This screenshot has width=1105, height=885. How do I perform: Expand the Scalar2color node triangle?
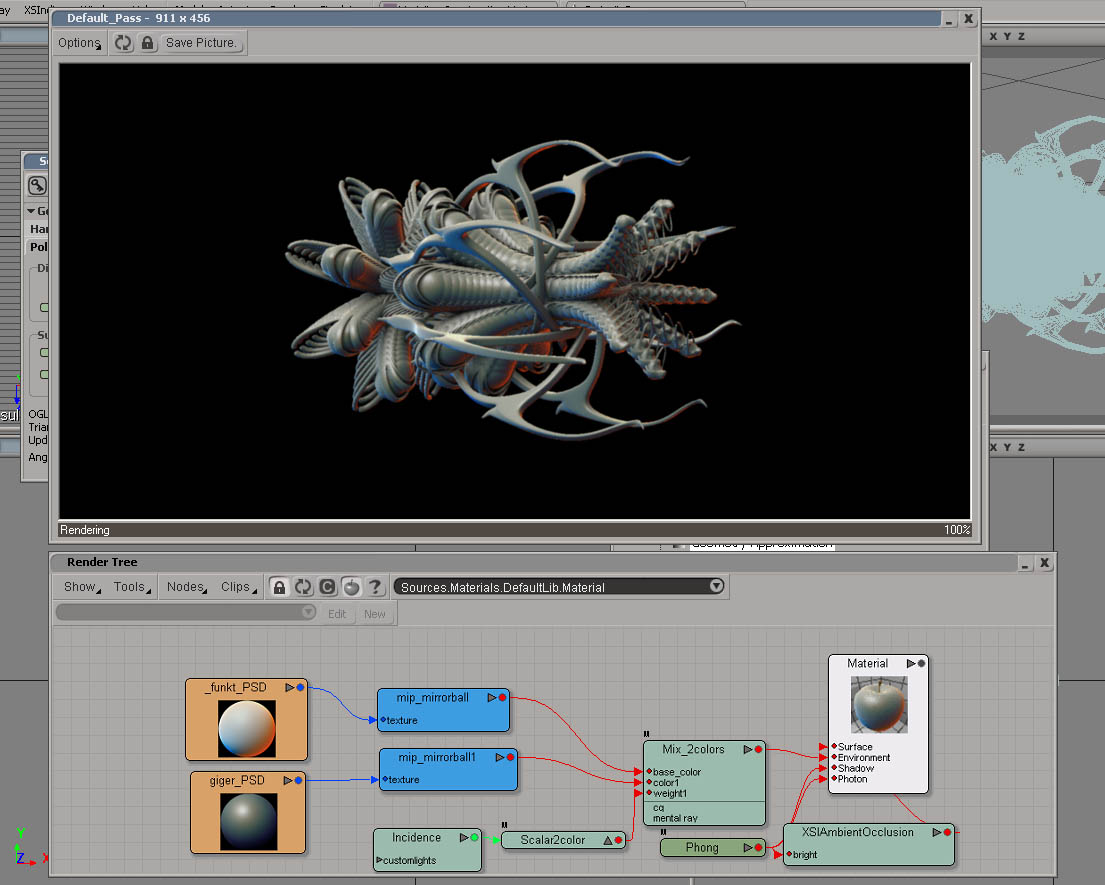click(607, 840)
